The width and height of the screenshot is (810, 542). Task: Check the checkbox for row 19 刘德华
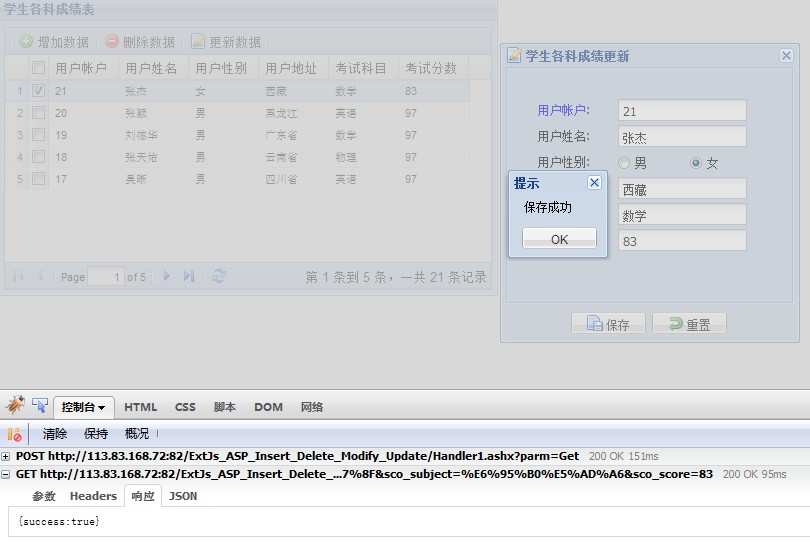tap(38, 135)
